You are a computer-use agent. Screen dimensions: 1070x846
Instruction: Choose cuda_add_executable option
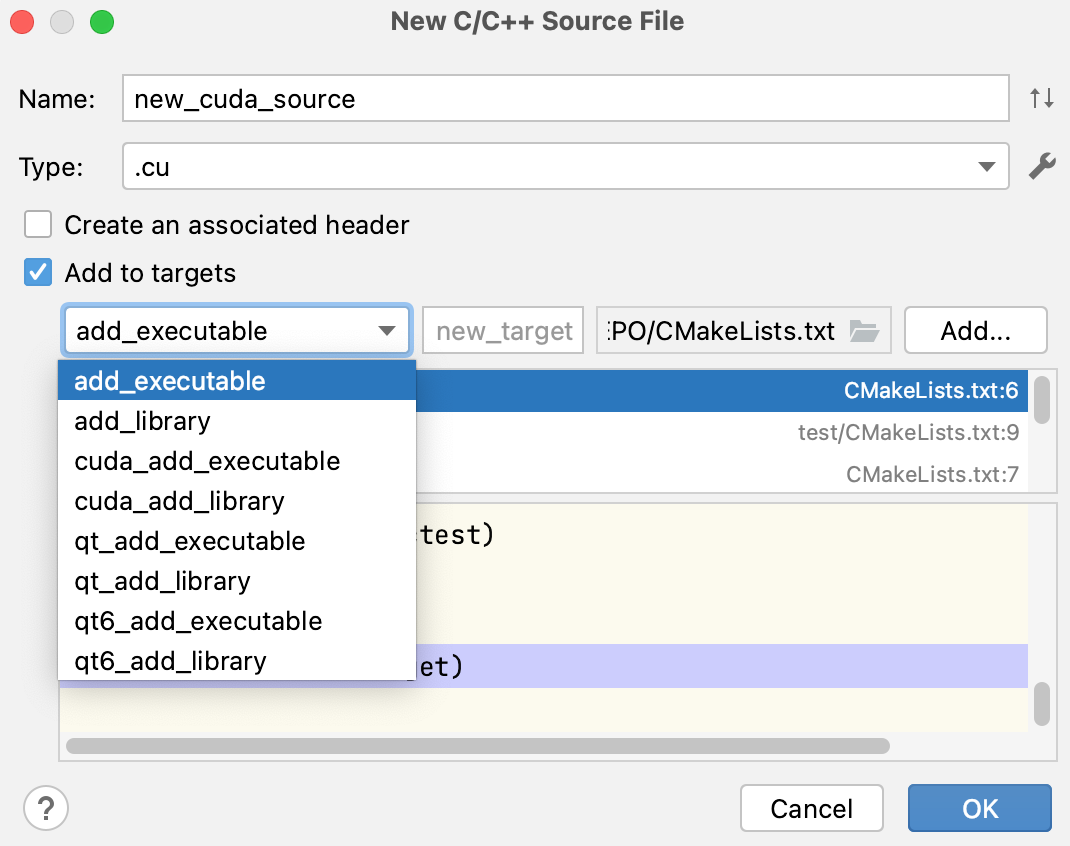click(x=207, y=461)
